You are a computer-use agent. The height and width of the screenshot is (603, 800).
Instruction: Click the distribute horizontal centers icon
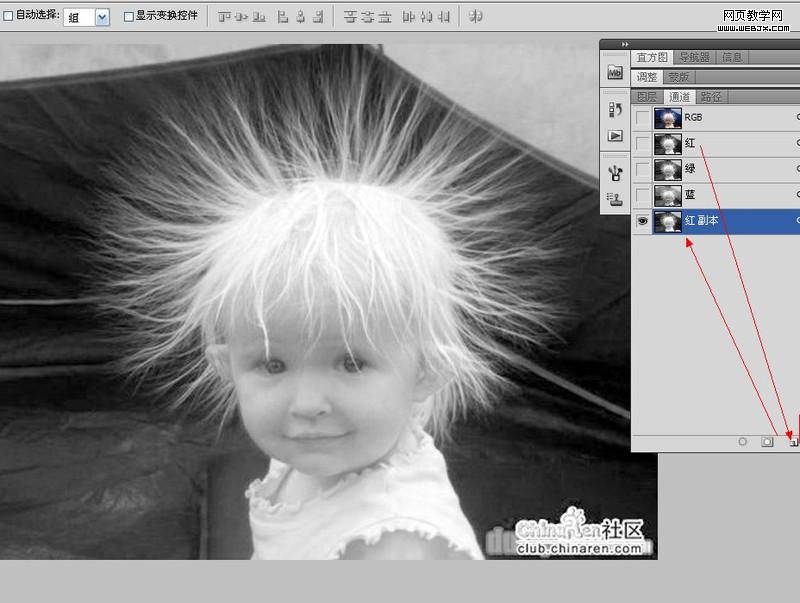coord(426,17)
